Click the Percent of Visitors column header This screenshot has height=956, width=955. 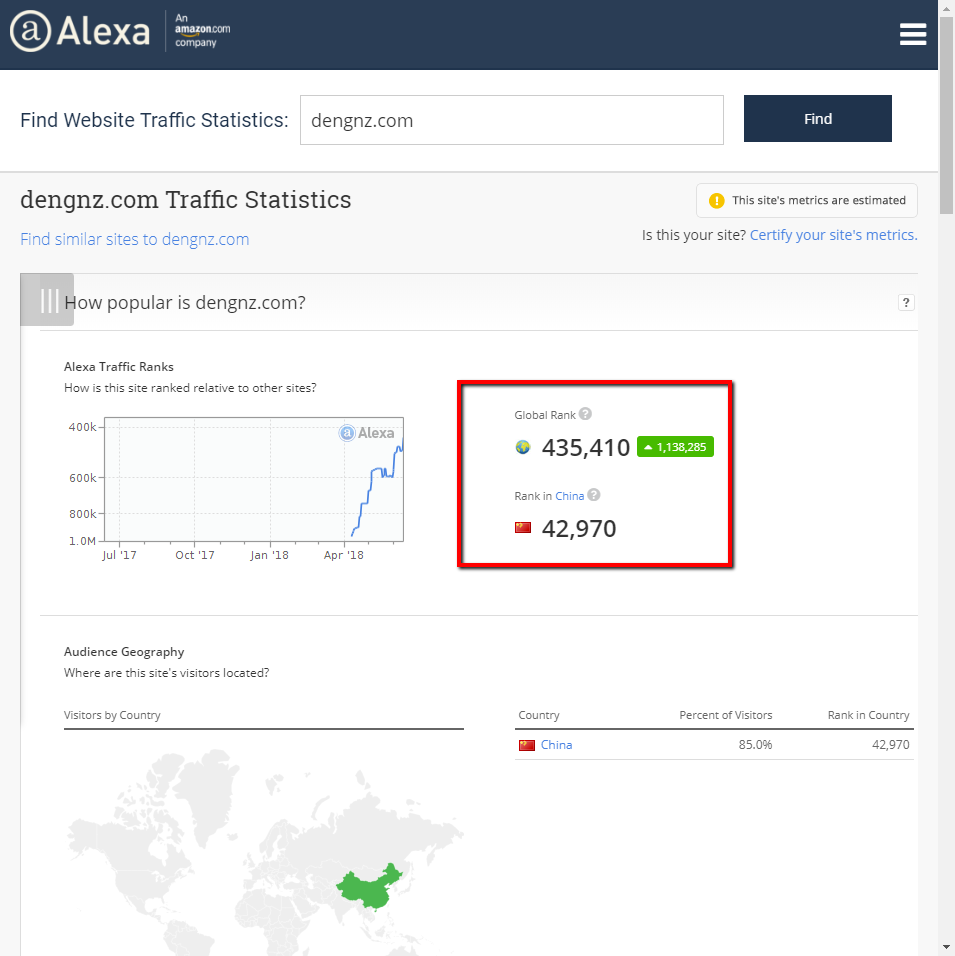pyautogui.click(x=726, y=715)
